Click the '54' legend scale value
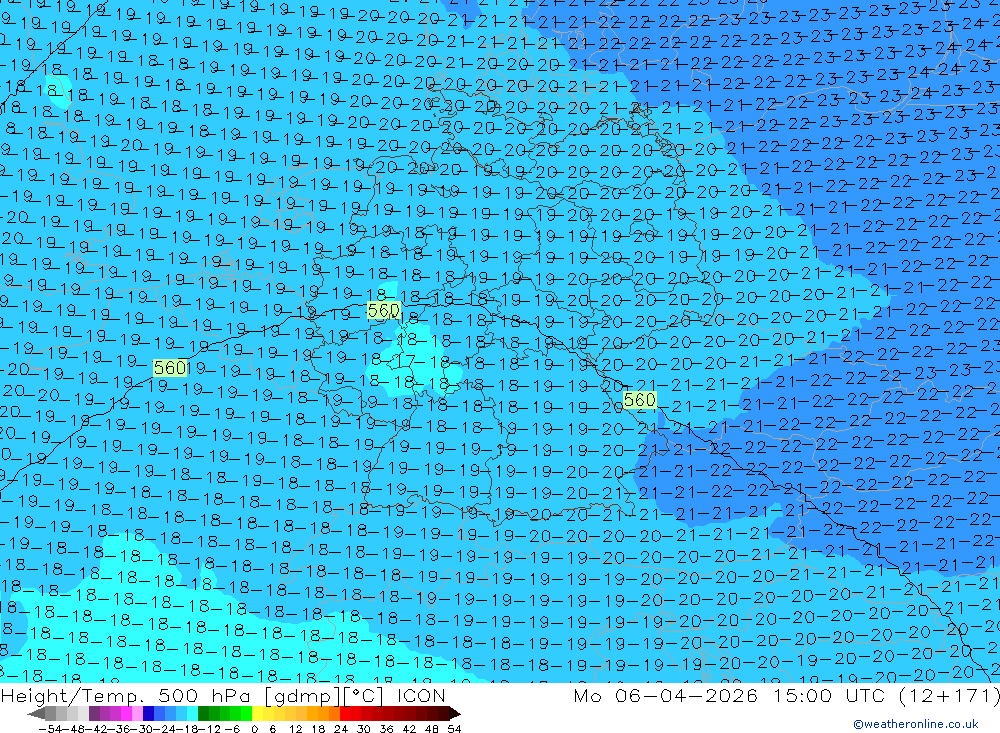 [x=454, y=729]
